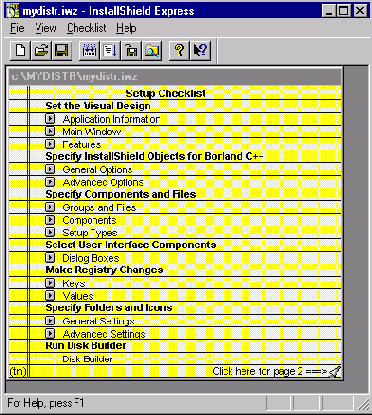Close the InstallShield Express window
This screenshot has width=372, height=415.
pos(360,11)
